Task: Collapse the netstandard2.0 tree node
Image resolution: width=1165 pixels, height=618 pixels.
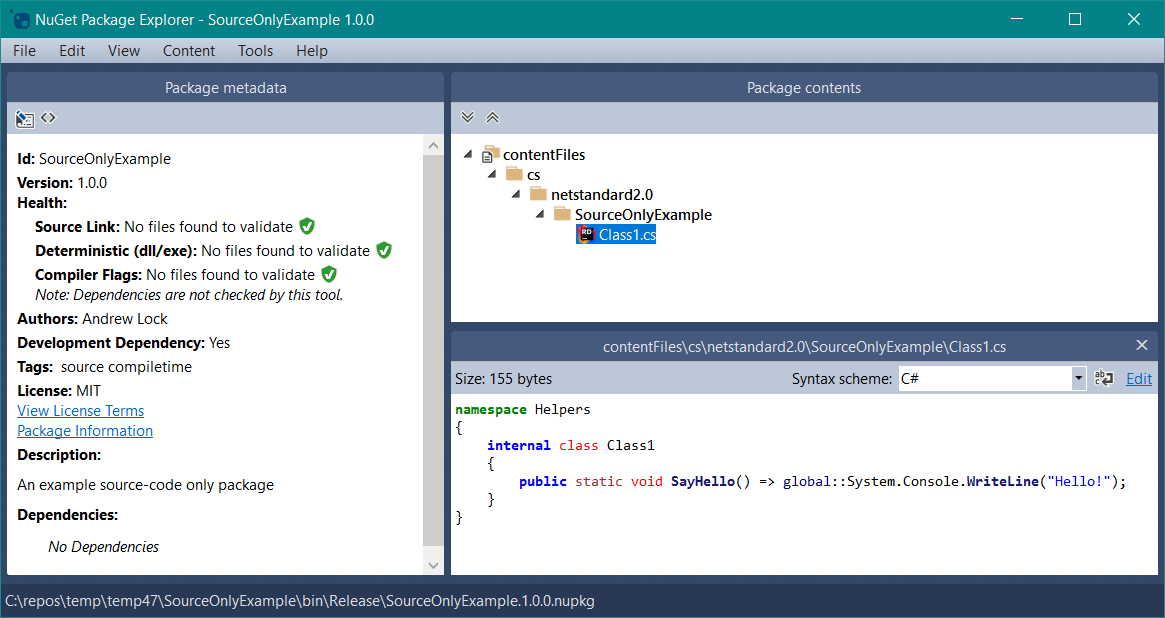Action: [516, 195]
